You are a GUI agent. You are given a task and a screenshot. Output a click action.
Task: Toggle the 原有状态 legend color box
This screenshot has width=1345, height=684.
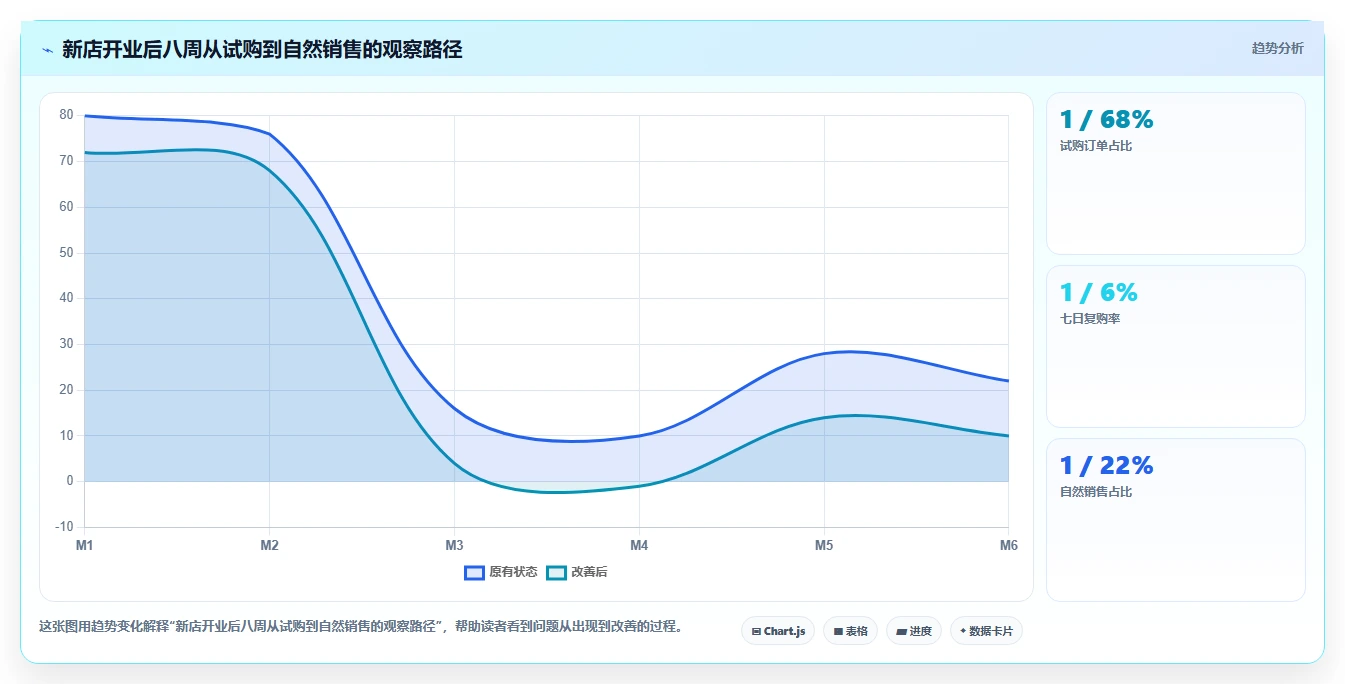coord(474,572)
